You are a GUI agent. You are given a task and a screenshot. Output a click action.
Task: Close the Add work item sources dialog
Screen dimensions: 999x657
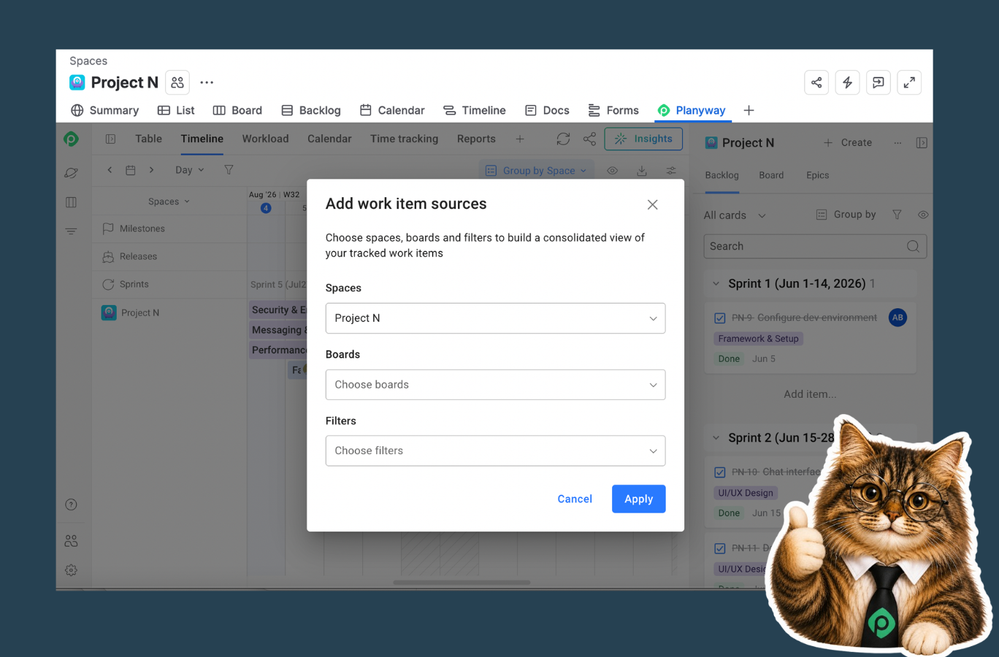[652, 205]
